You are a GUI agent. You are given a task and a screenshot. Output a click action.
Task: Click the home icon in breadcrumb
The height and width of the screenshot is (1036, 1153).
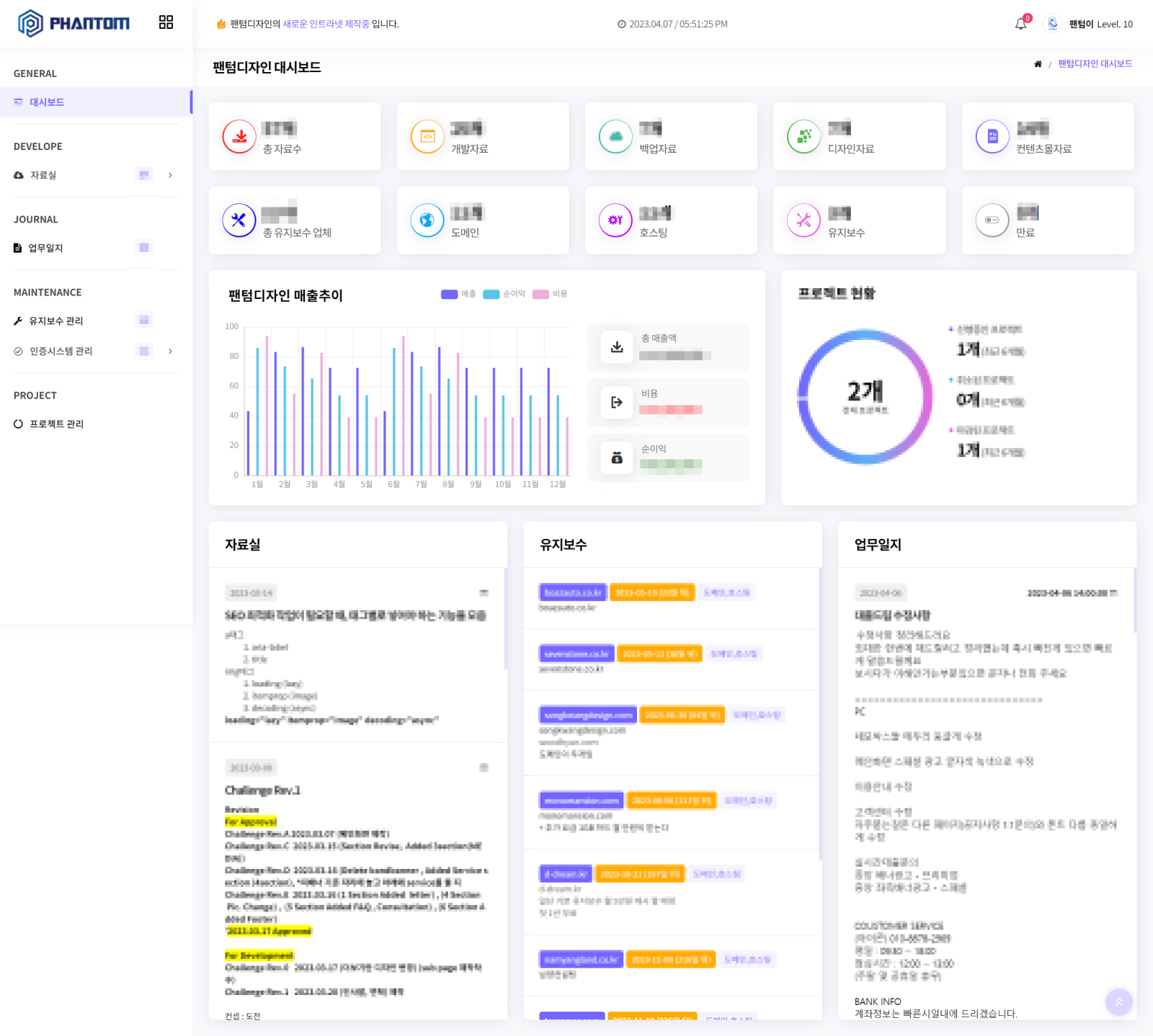[1038, 64]
